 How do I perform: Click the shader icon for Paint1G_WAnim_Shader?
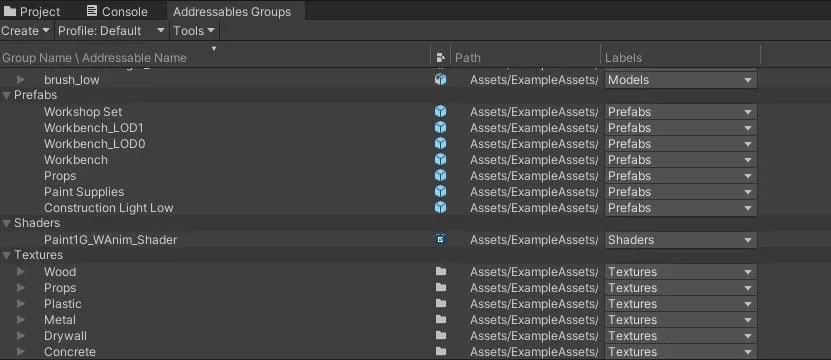(x=440, y=240)
